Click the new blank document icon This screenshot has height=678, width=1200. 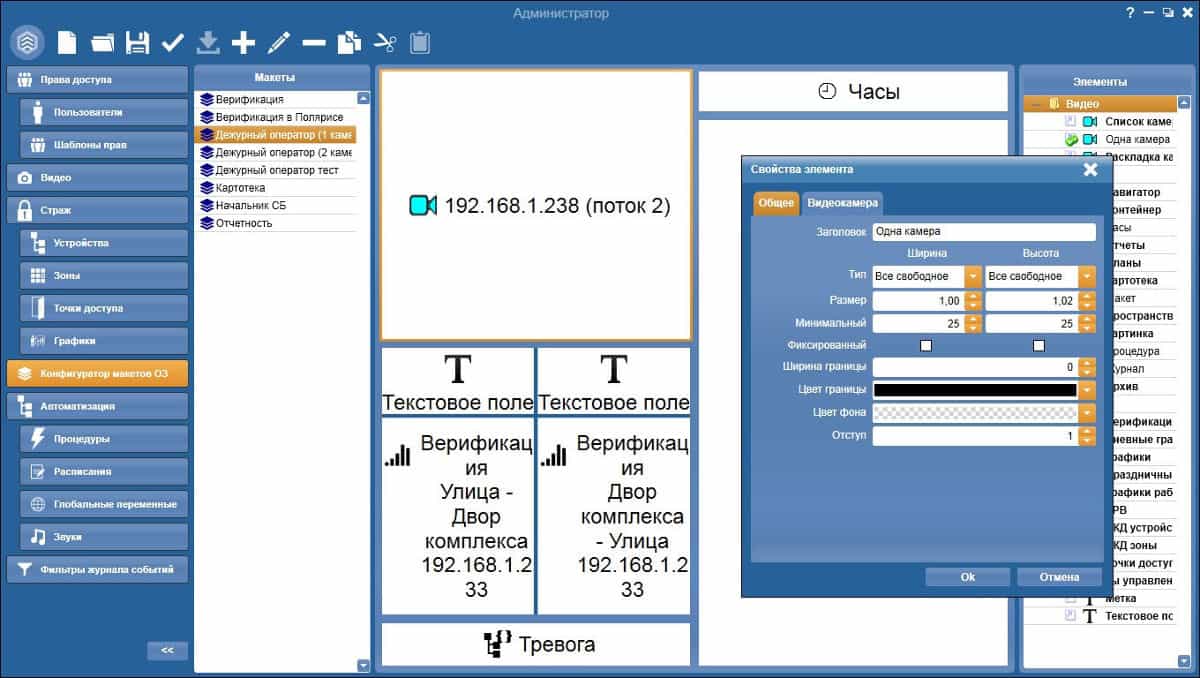pos(67,43)
